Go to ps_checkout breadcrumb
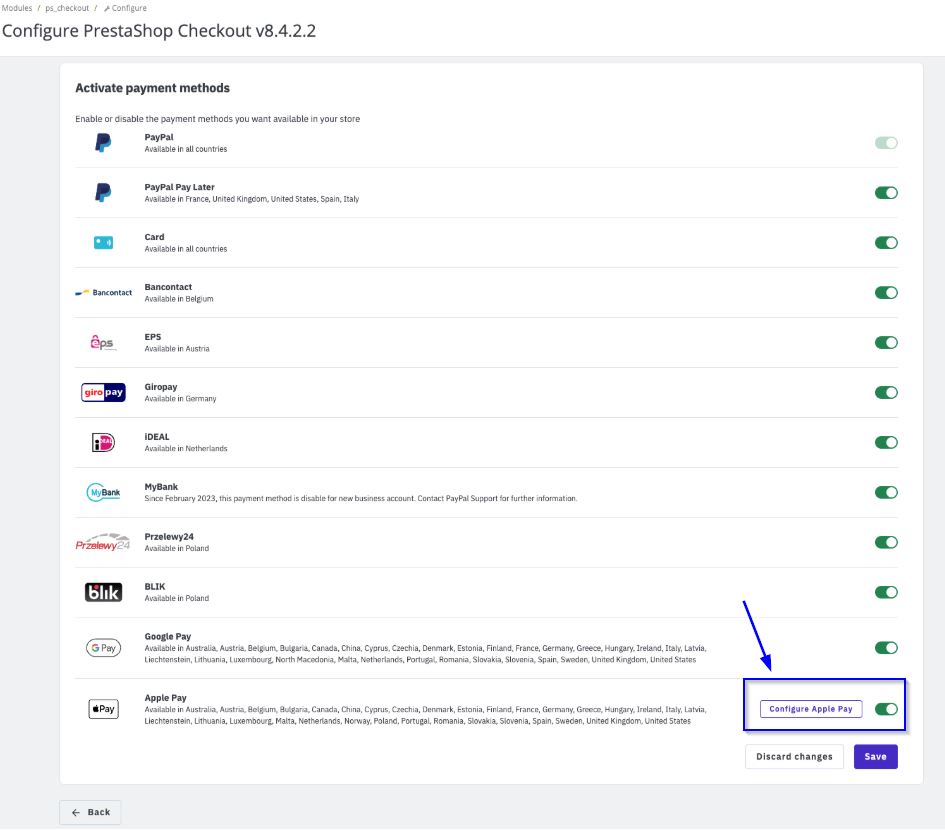 click(67, 8)
